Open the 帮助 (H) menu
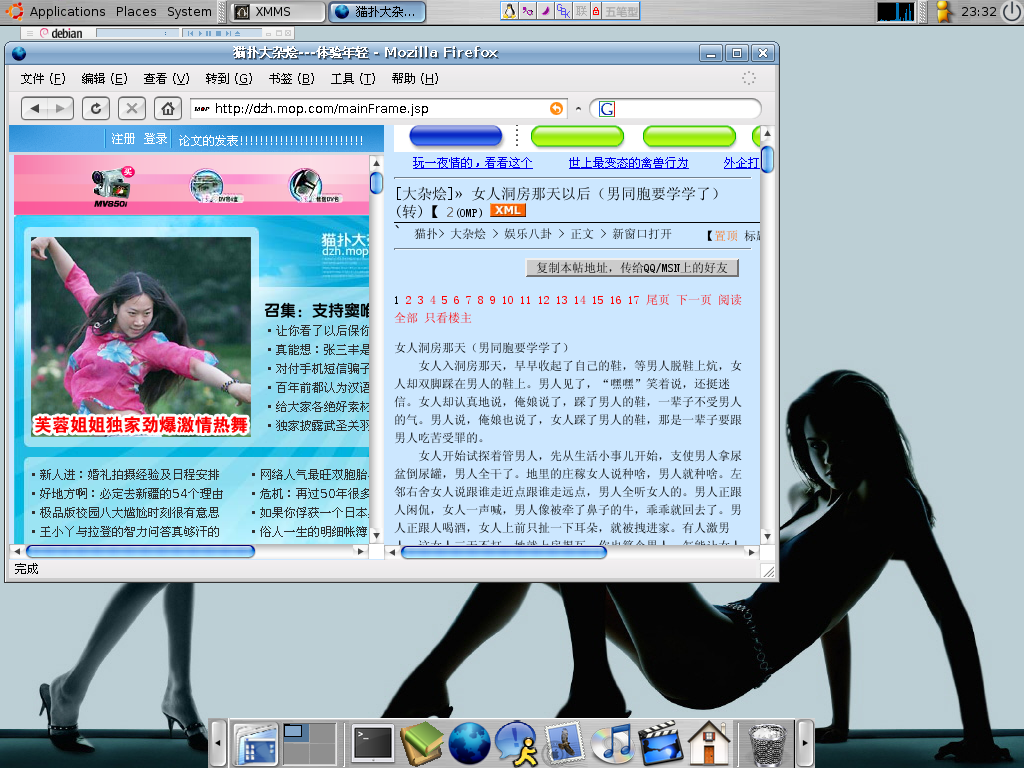The height and width of the screenshot is (768, 1024). [x=415, y=78]
